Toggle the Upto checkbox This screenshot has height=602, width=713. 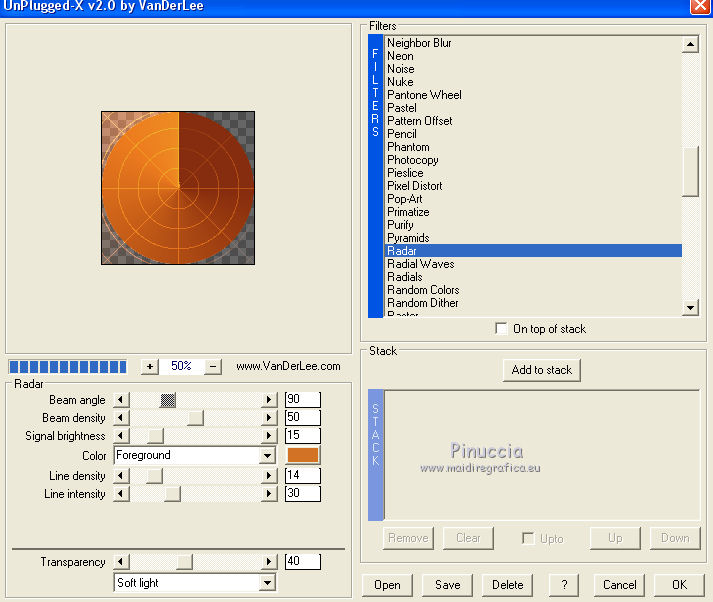(x=528, y=538)
